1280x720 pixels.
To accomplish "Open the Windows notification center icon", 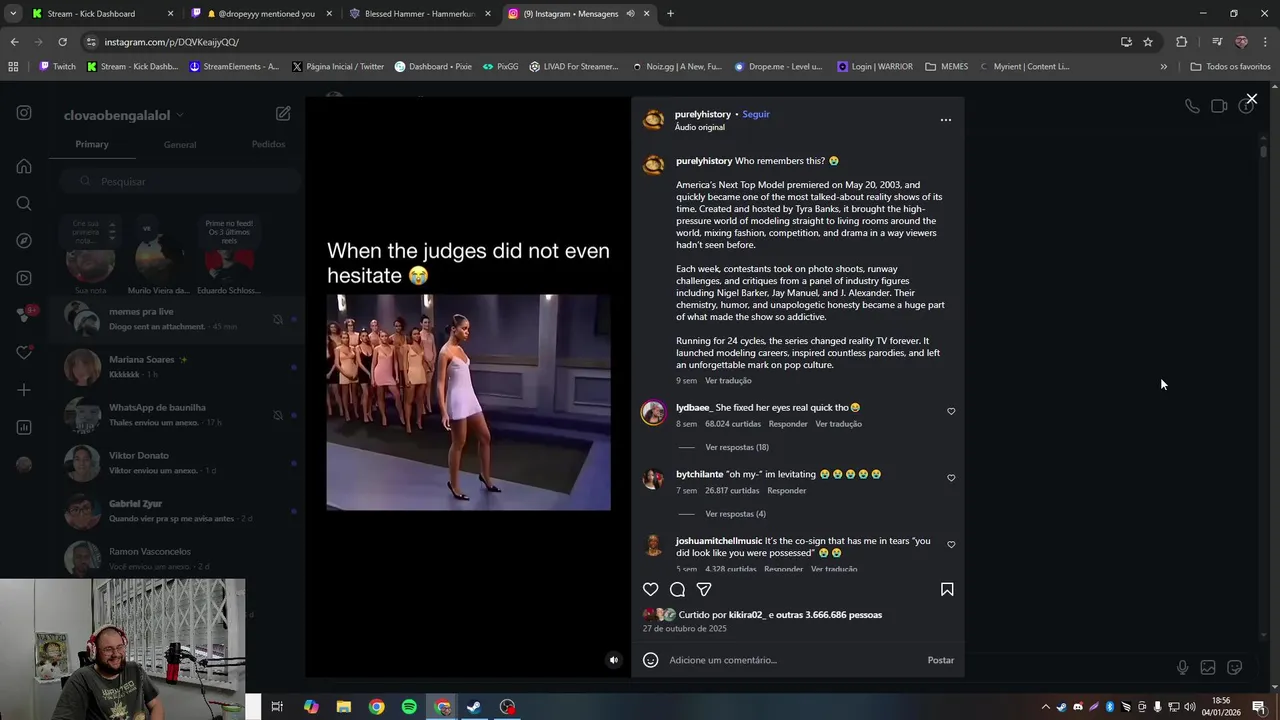I will tap(1259, 707).
